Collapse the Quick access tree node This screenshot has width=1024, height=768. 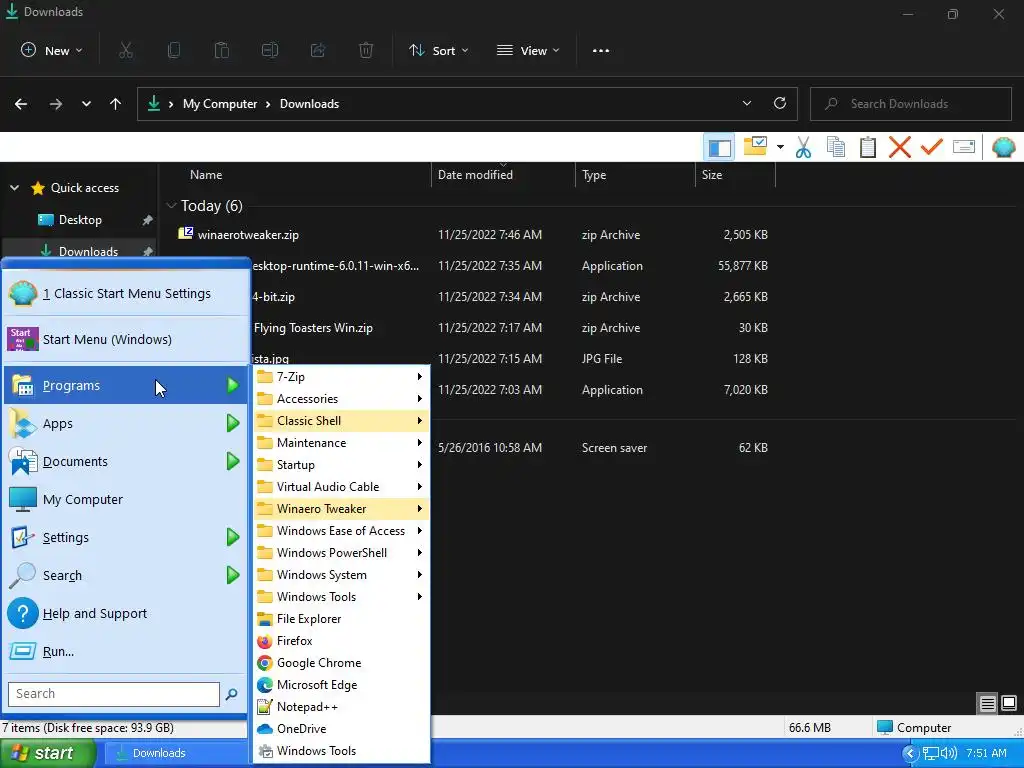pyautogui.click(x=14, y=188)
